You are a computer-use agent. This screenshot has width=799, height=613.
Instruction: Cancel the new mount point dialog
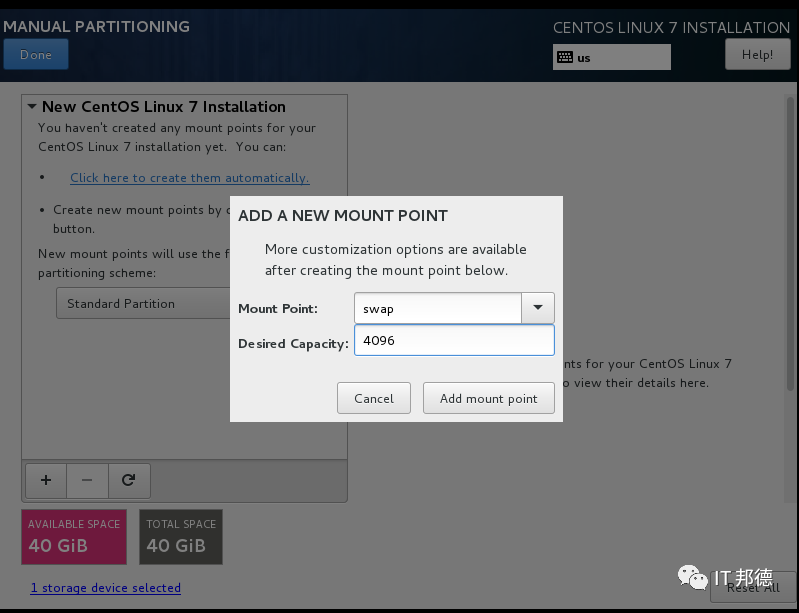pos(374,398)
